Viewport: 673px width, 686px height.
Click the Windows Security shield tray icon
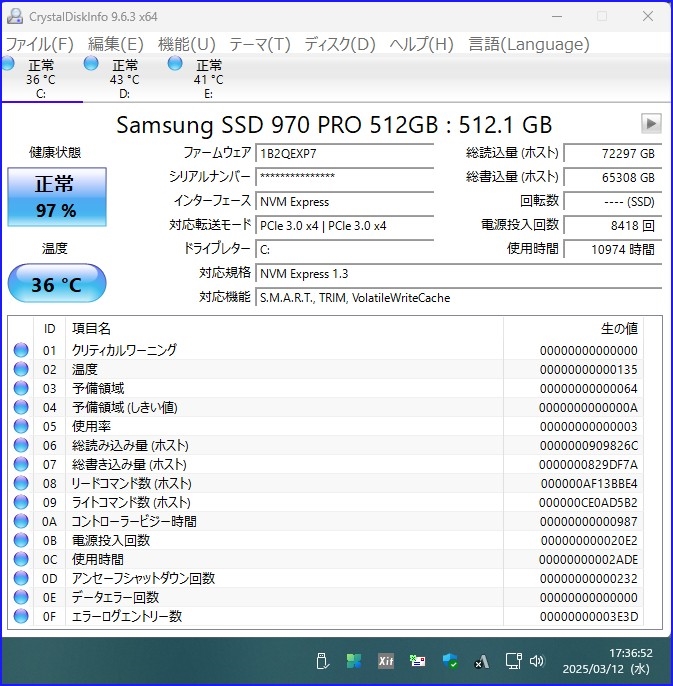tap(450, 661)
